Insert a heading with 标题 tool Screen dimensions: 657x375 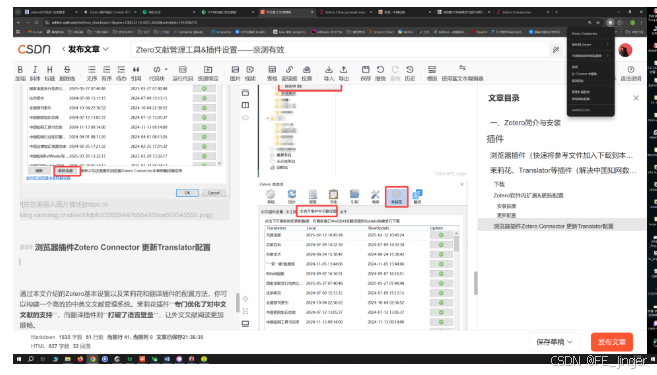[49, 73]
